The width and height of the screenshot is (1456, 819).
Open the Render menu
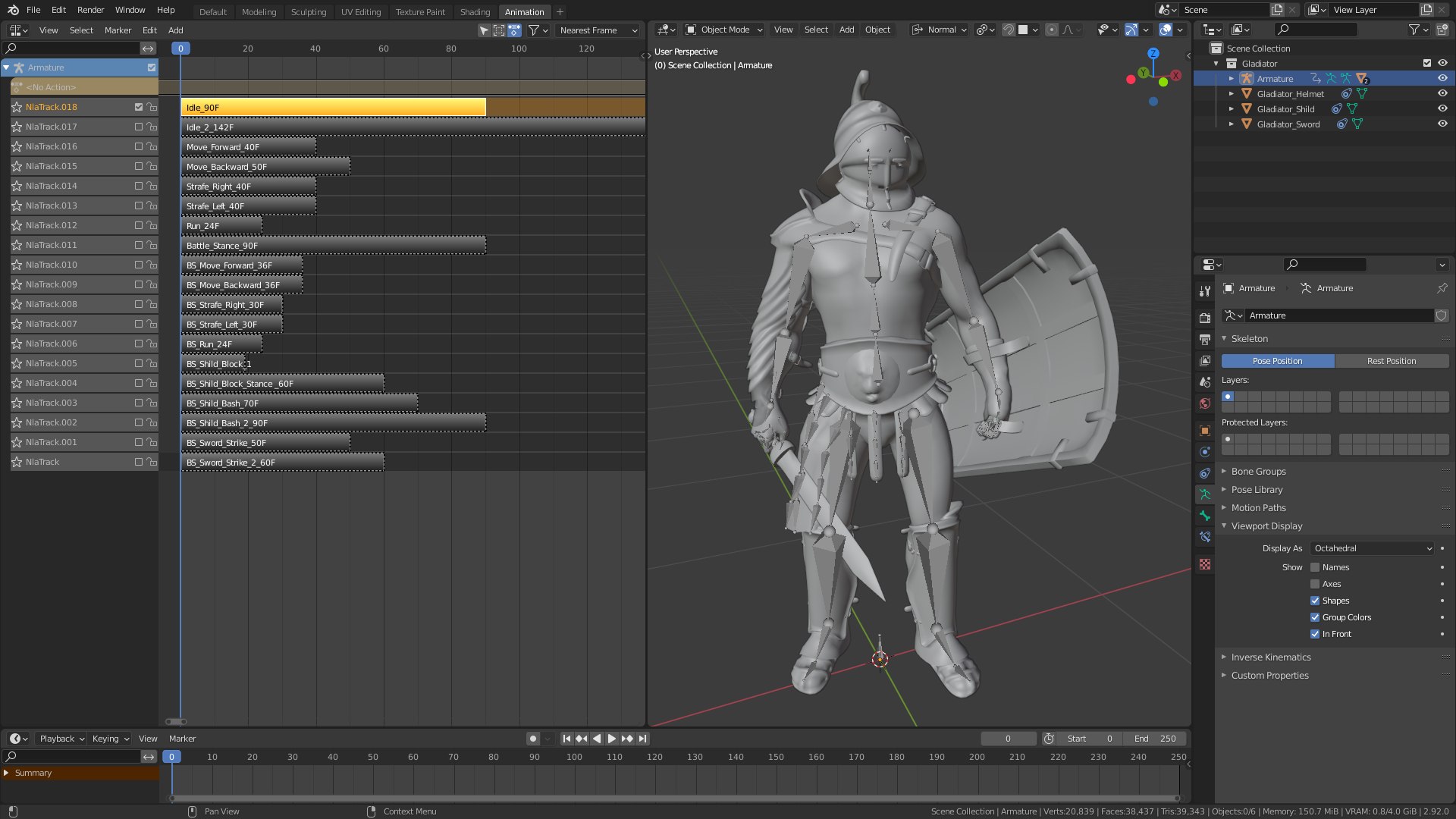point(90,10)
